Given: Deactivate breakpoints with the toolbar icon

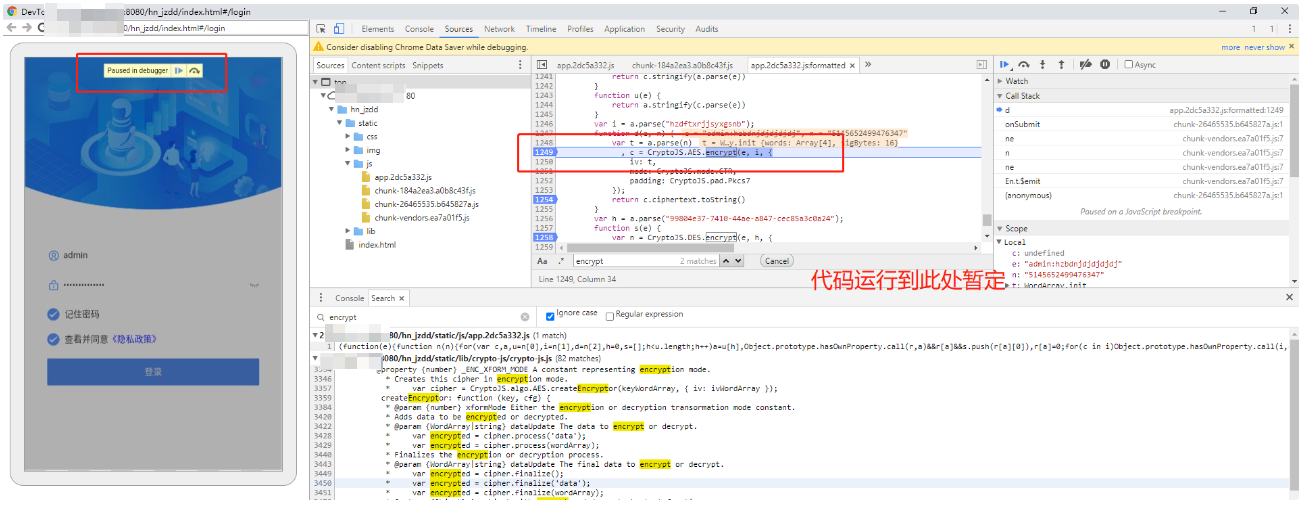Looking at the screenshot, I should 1085,64.
